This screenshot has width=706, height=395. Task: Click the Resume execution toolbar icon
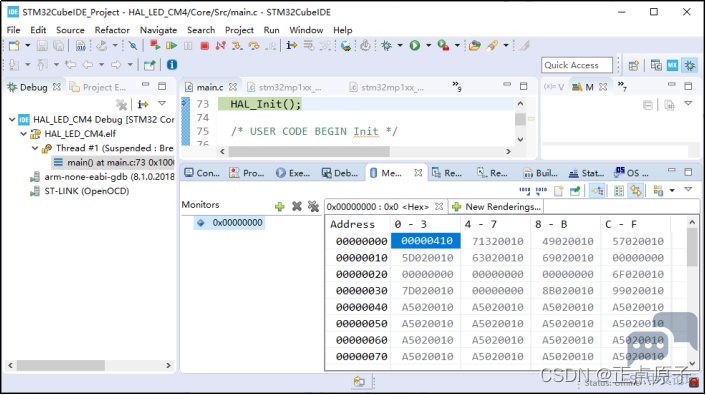[171, 45]
